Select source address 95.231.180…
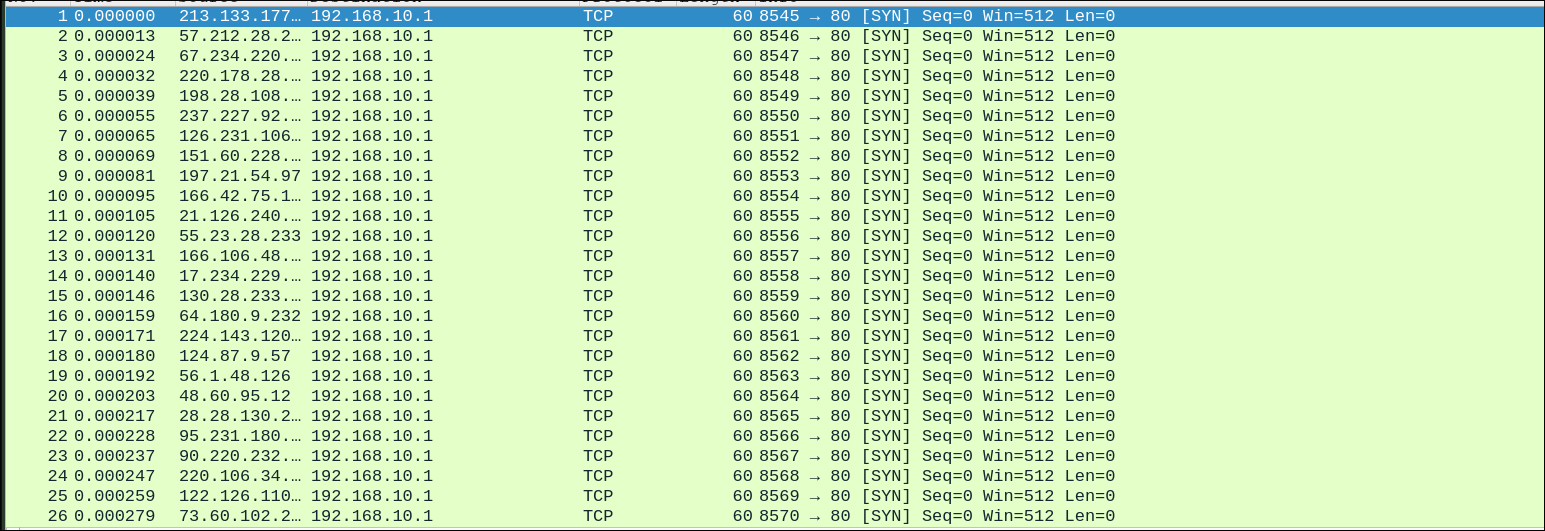The width and height of the screenshot is (1545, 531). 240,436
